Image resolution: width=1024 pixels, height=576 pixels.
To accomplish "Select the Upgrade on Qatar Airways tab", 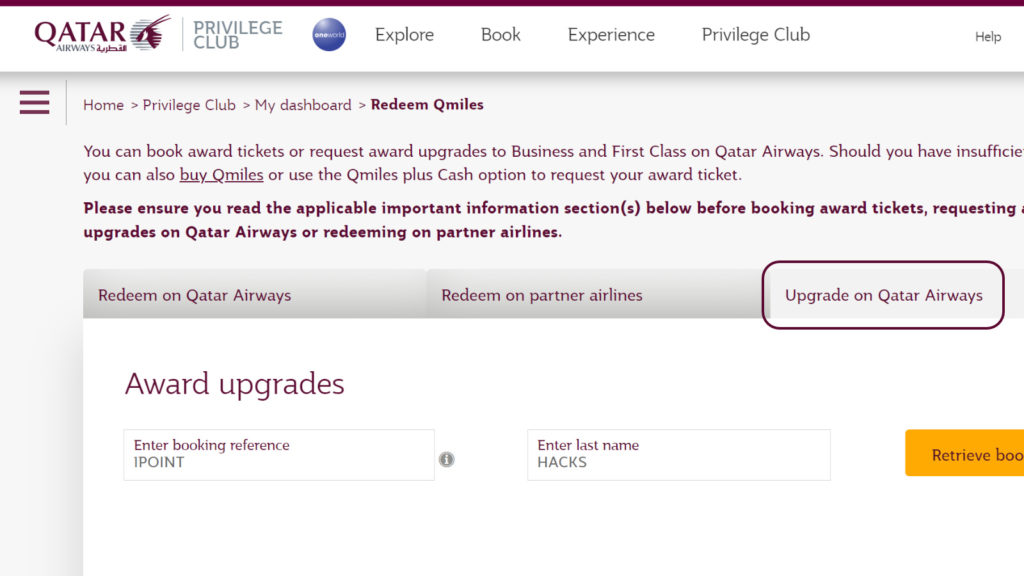I will tap(884, 295).
